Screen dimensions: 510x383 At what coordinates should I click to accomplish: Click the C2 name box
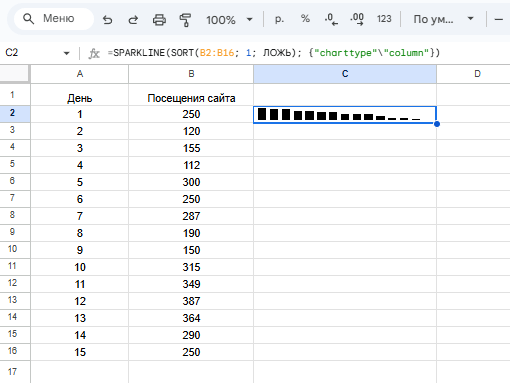(x=32, y=53)
